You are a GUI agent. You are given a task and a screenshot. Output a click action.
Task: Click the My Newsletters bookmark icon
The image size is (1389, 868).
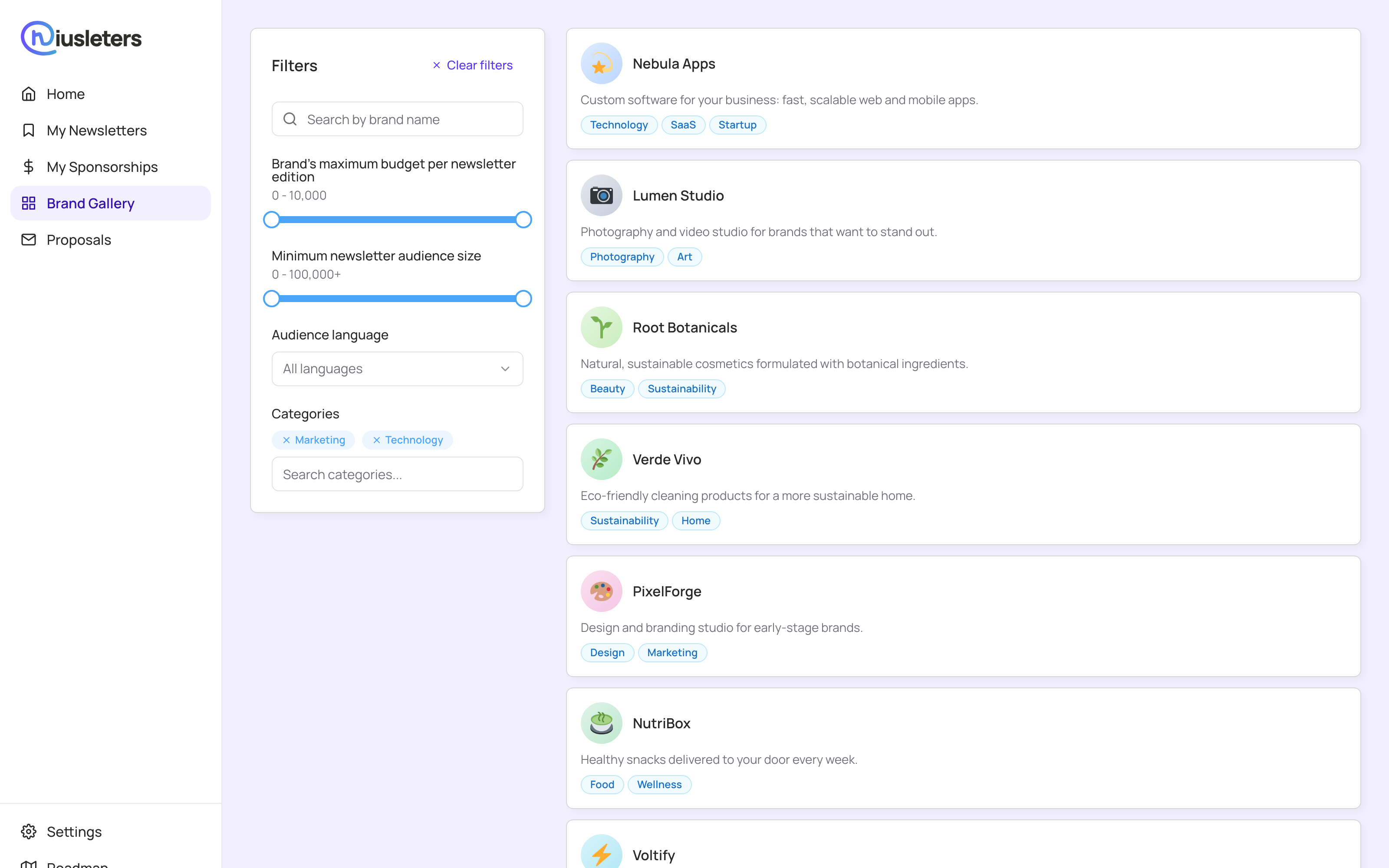29,130
